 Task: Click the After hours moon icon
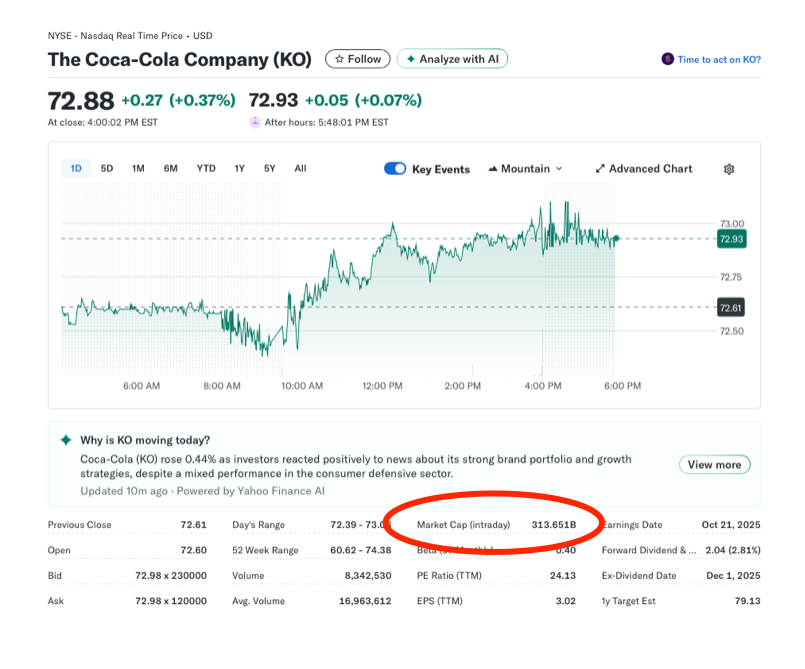pos(255,122)
